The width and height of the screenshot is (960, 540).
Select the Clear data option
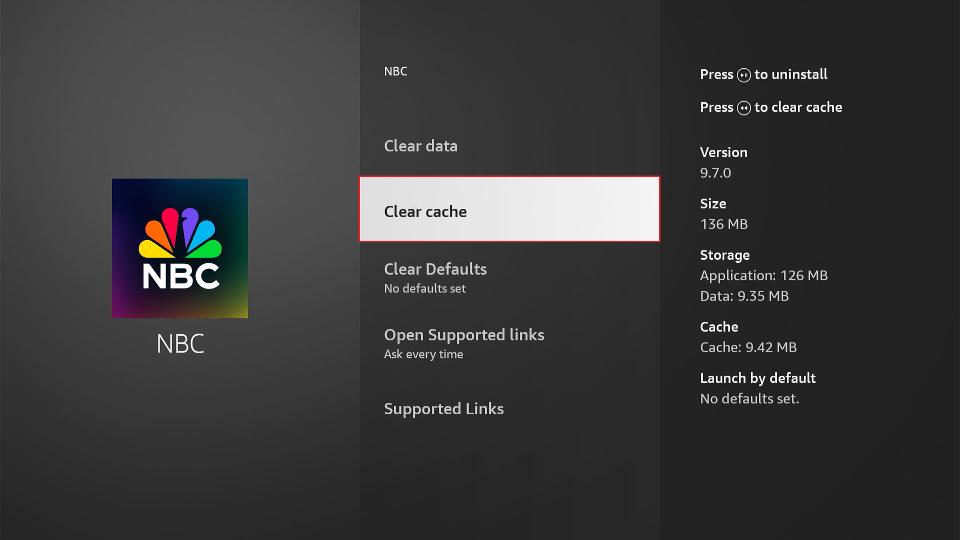tap(509, 146)
